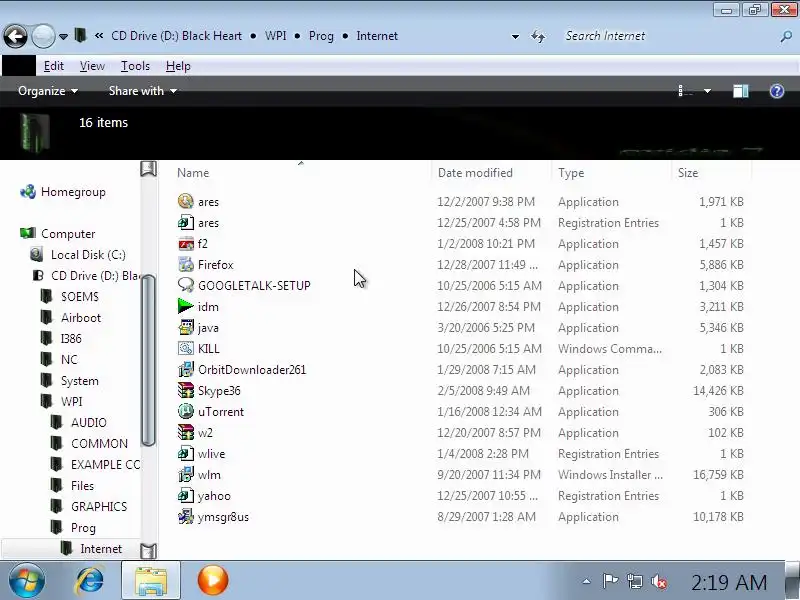Launch Internet Explorer from taskbar
The image size is (800, 600).
[90, 580]
